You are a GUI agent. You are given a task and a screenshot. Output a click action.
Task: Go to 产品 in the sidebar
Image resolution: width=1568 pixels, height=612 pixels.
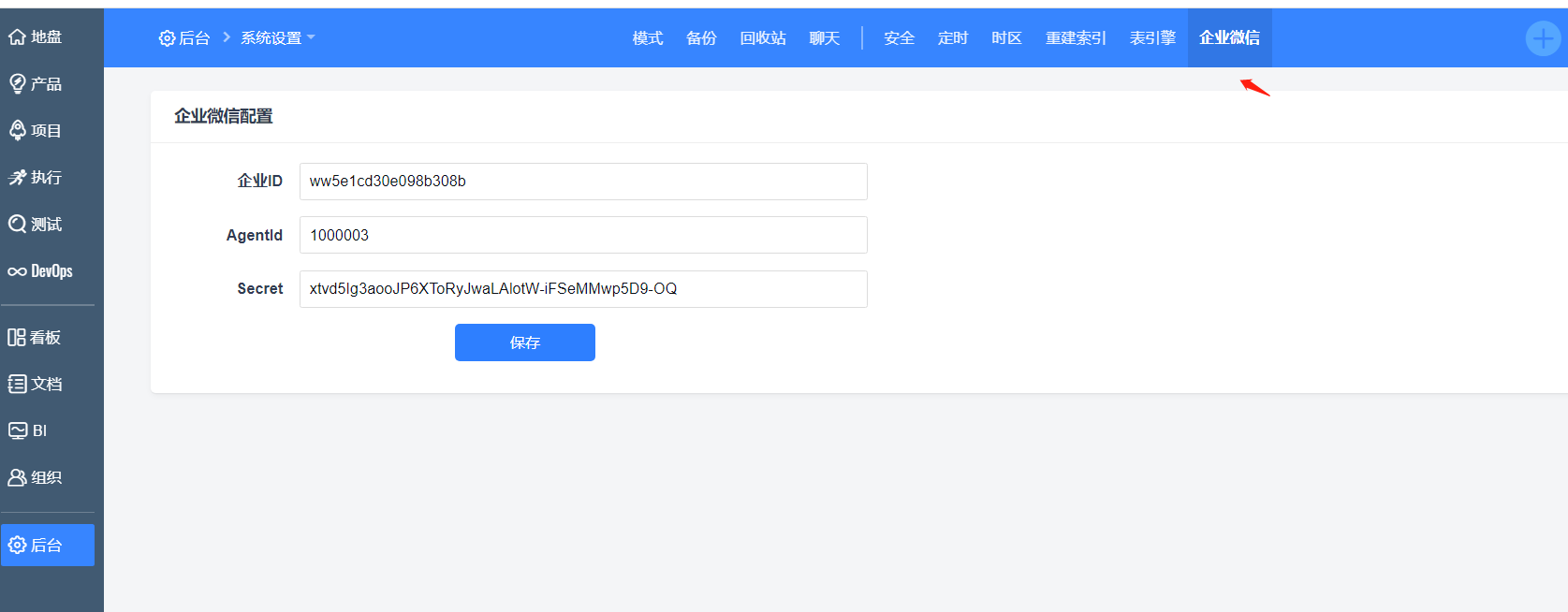tap(36, 84)
